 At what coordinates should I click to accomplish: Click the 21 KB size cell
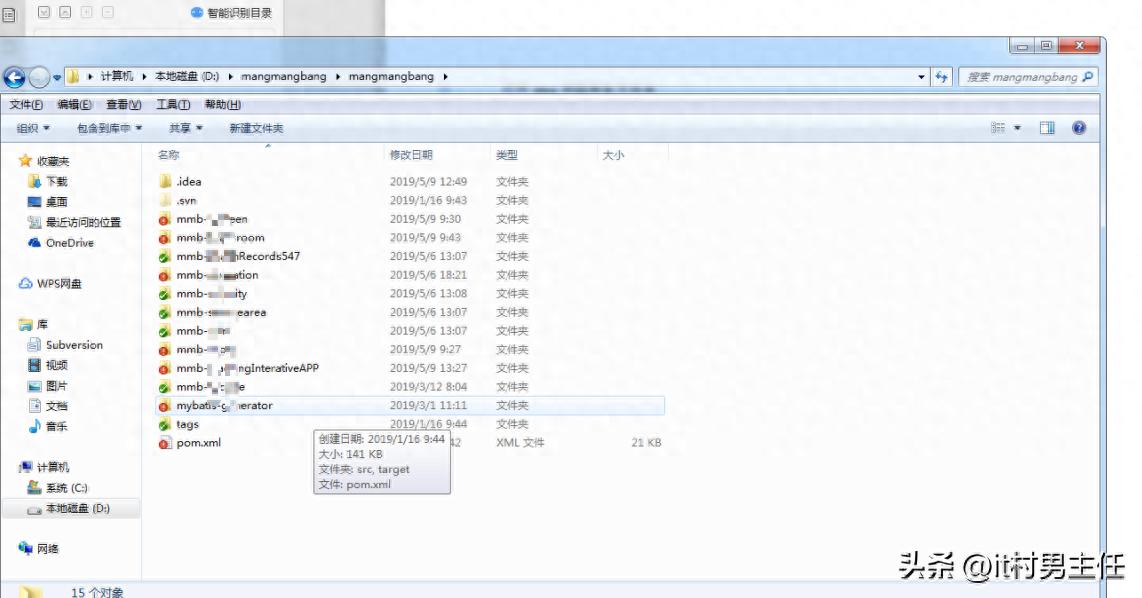[646, 443]
